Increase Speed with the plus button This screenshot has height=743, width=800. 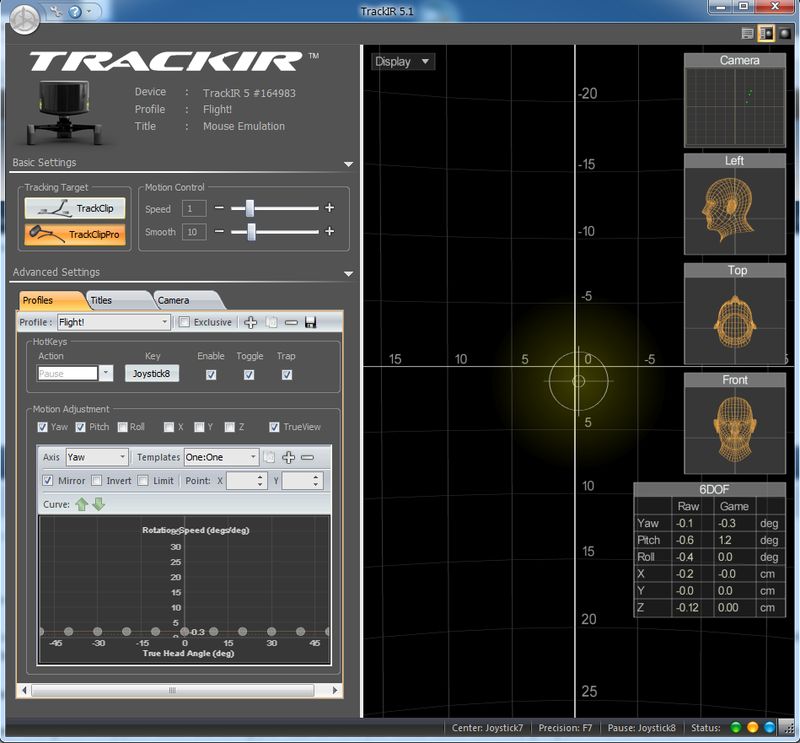[x=330, y=208]
